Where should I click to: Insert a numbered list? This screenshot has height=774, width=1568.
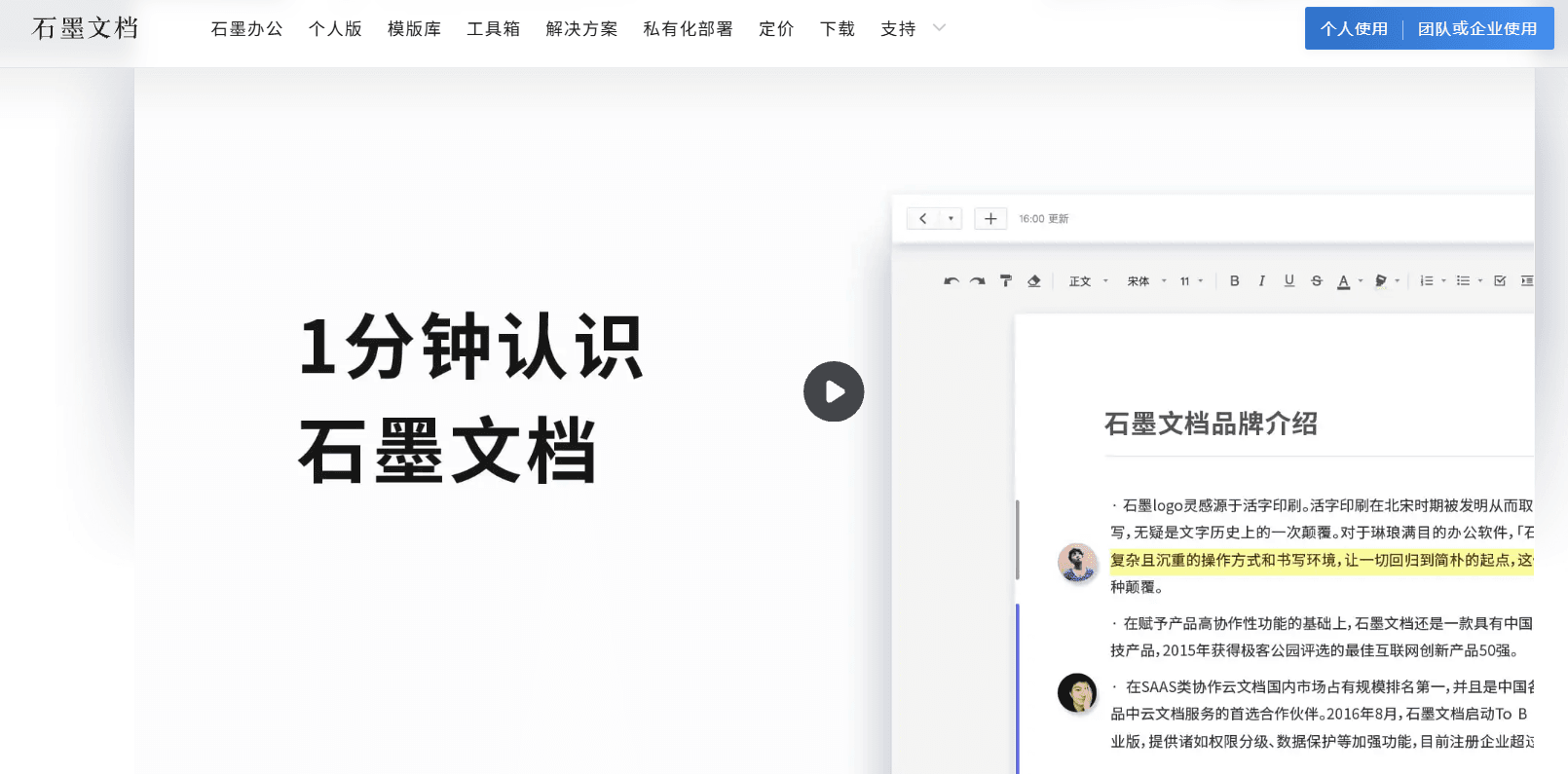click(x=1427, y=281)
